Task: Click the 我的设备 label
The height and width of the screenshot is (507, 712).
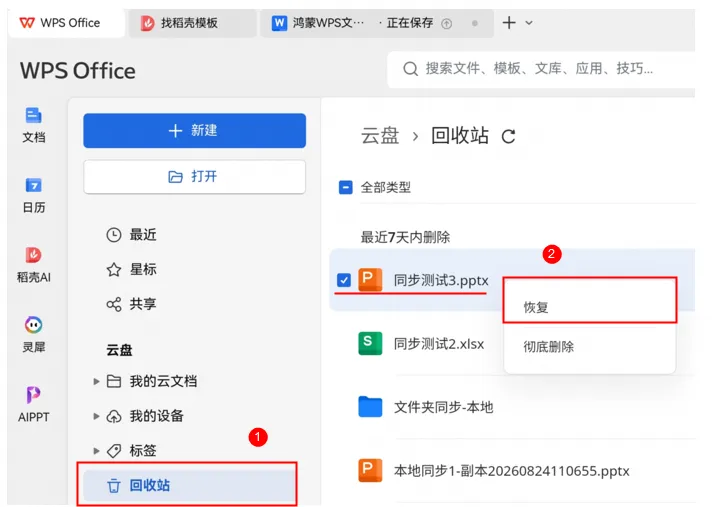Action: coord(157,416)
